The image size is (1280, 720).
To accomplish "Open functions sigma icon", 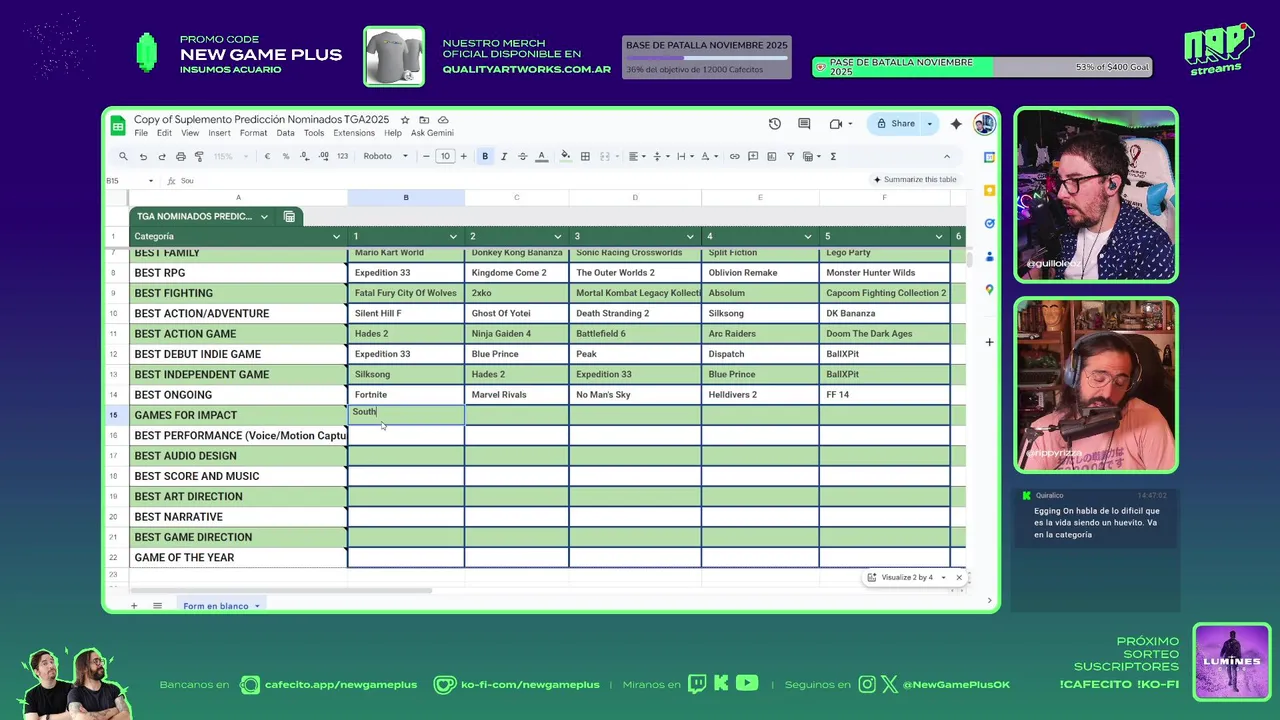I will 833,156.
